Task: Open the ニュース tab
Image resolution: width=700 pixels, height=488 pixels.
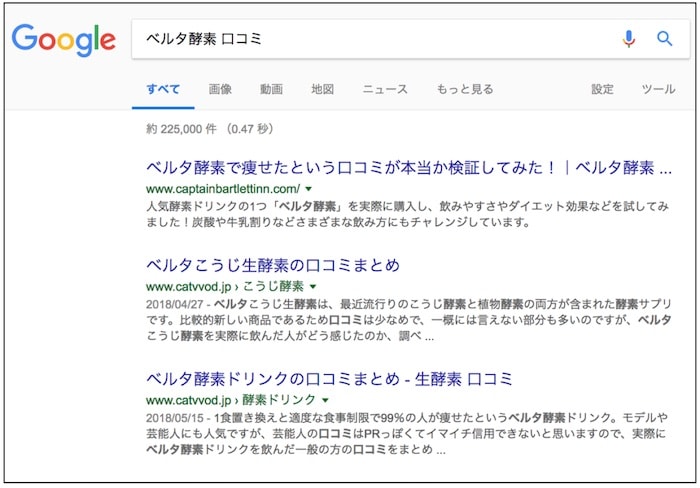Action: tap(385, 89)
